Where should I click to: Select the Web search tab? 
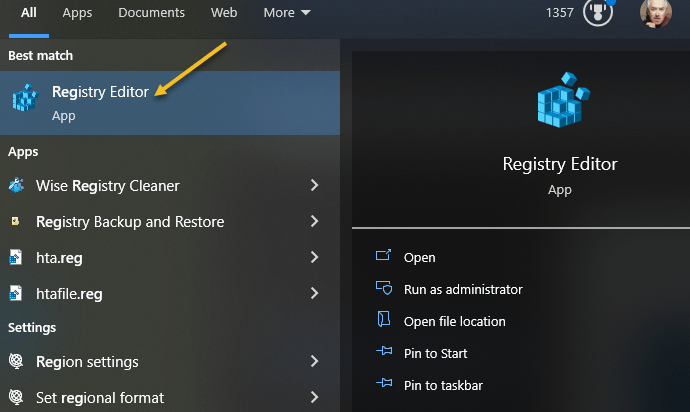point(224,13)
